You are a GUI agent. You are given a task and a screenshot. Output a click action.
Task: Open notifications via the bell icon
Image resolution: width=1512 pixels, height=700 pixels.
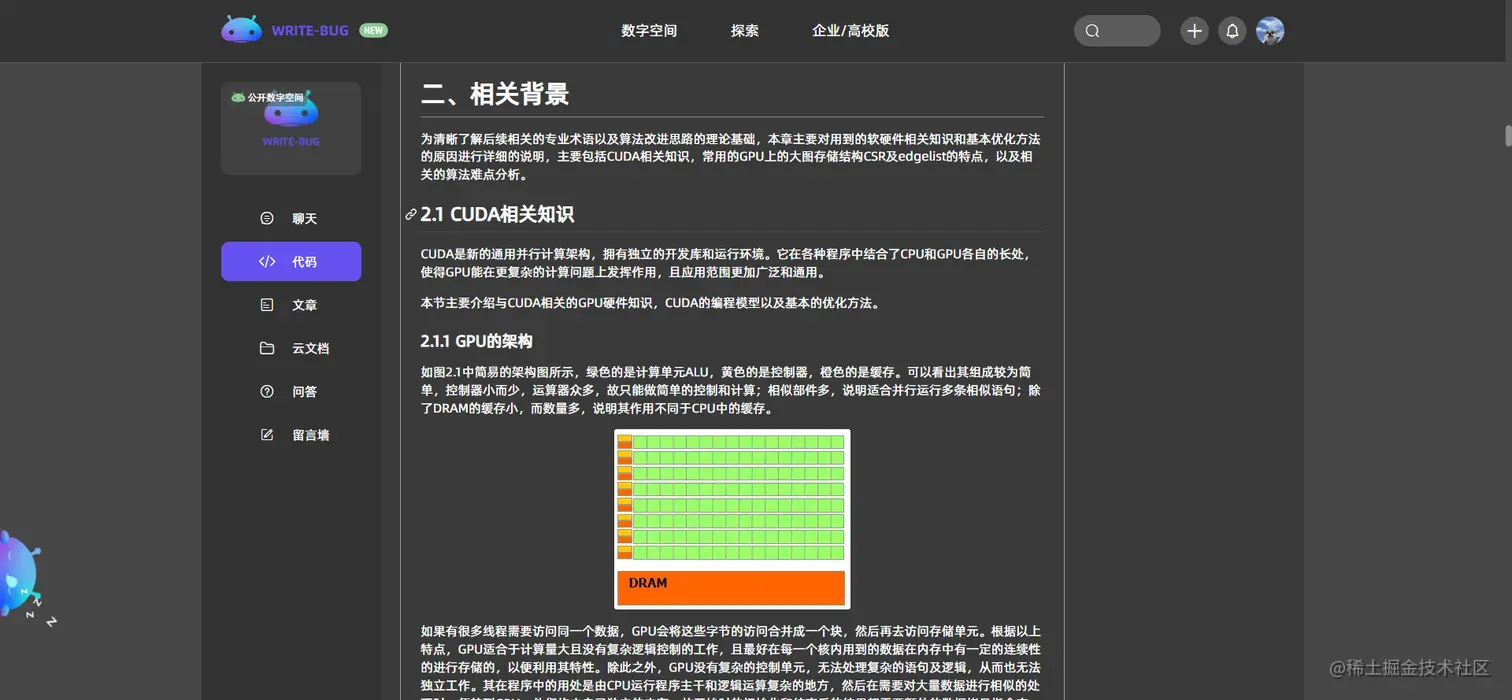(x=1232, y=31)
